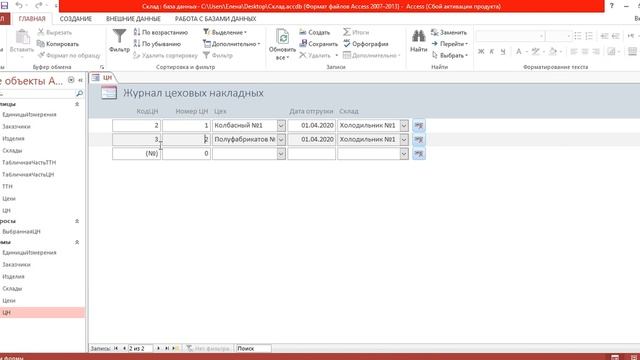Click the Save icon in quick access toolbar

point(4,6)
